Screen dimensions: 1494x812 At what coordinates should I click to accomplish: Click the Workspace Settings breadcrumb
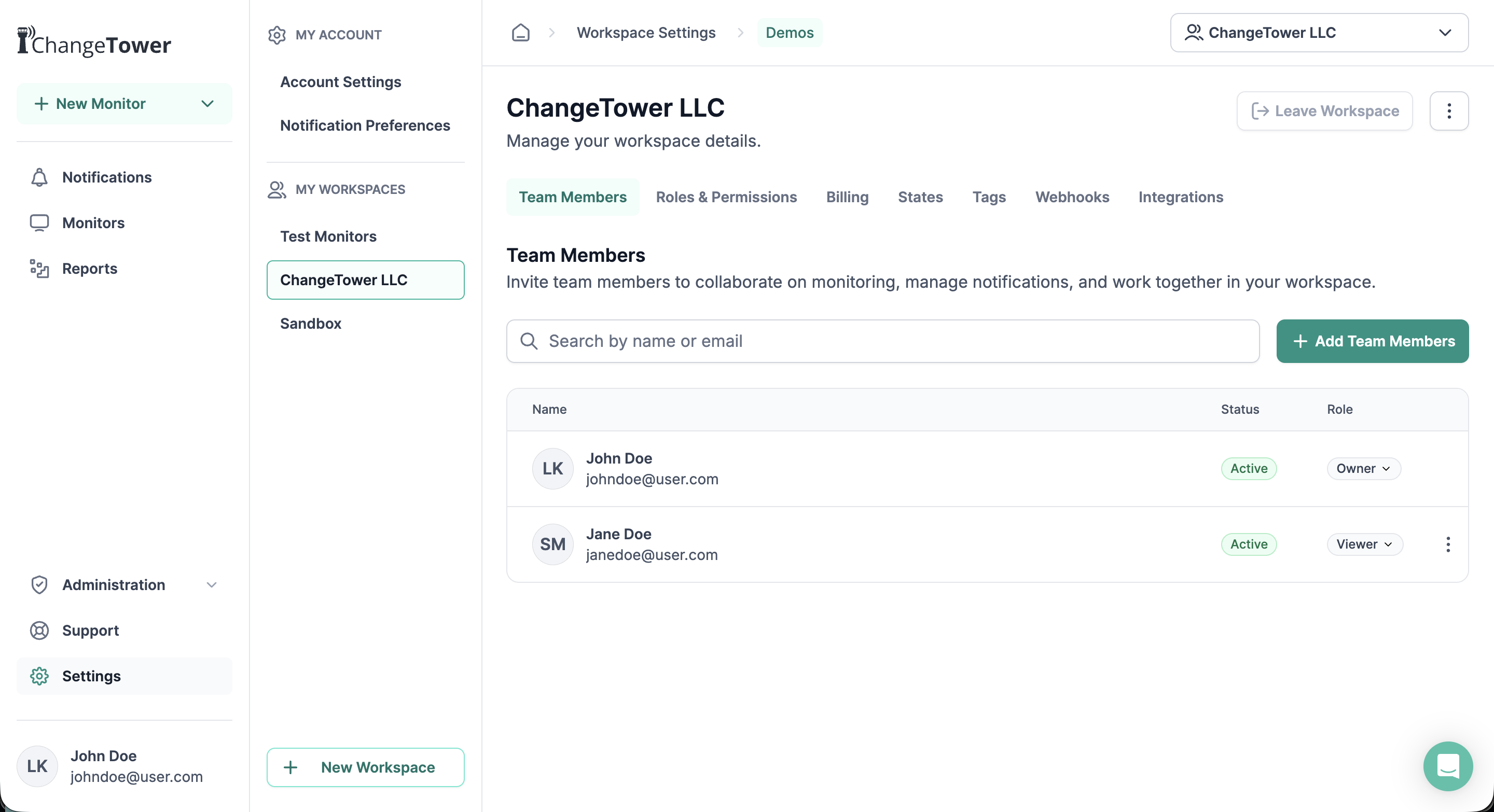[x=645, y=33]
